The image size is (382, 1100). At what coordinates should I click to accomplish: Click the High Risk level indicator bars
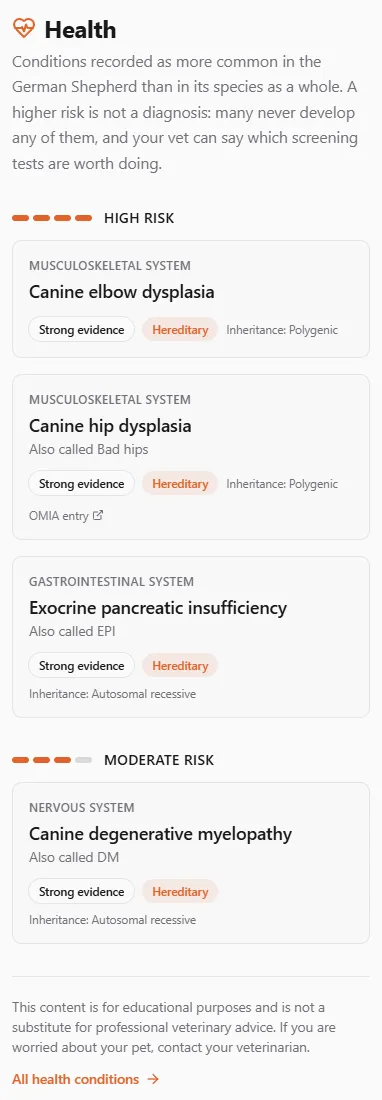(53, 218)
